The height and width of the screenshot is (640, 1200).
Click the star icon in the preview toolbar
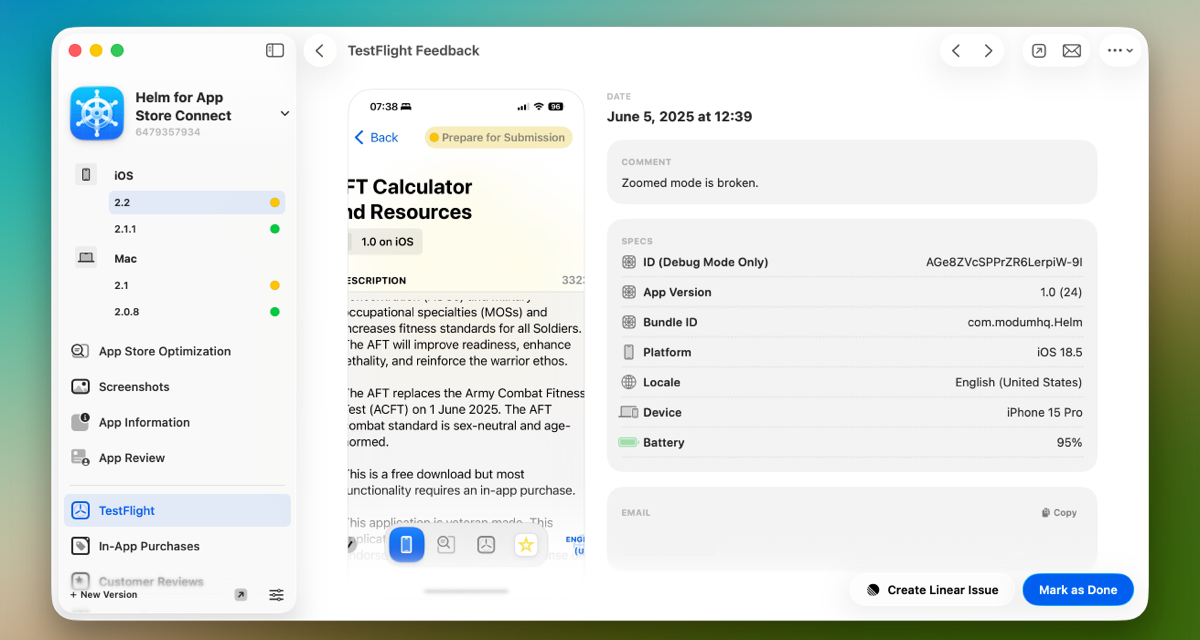tap(527, 544)
